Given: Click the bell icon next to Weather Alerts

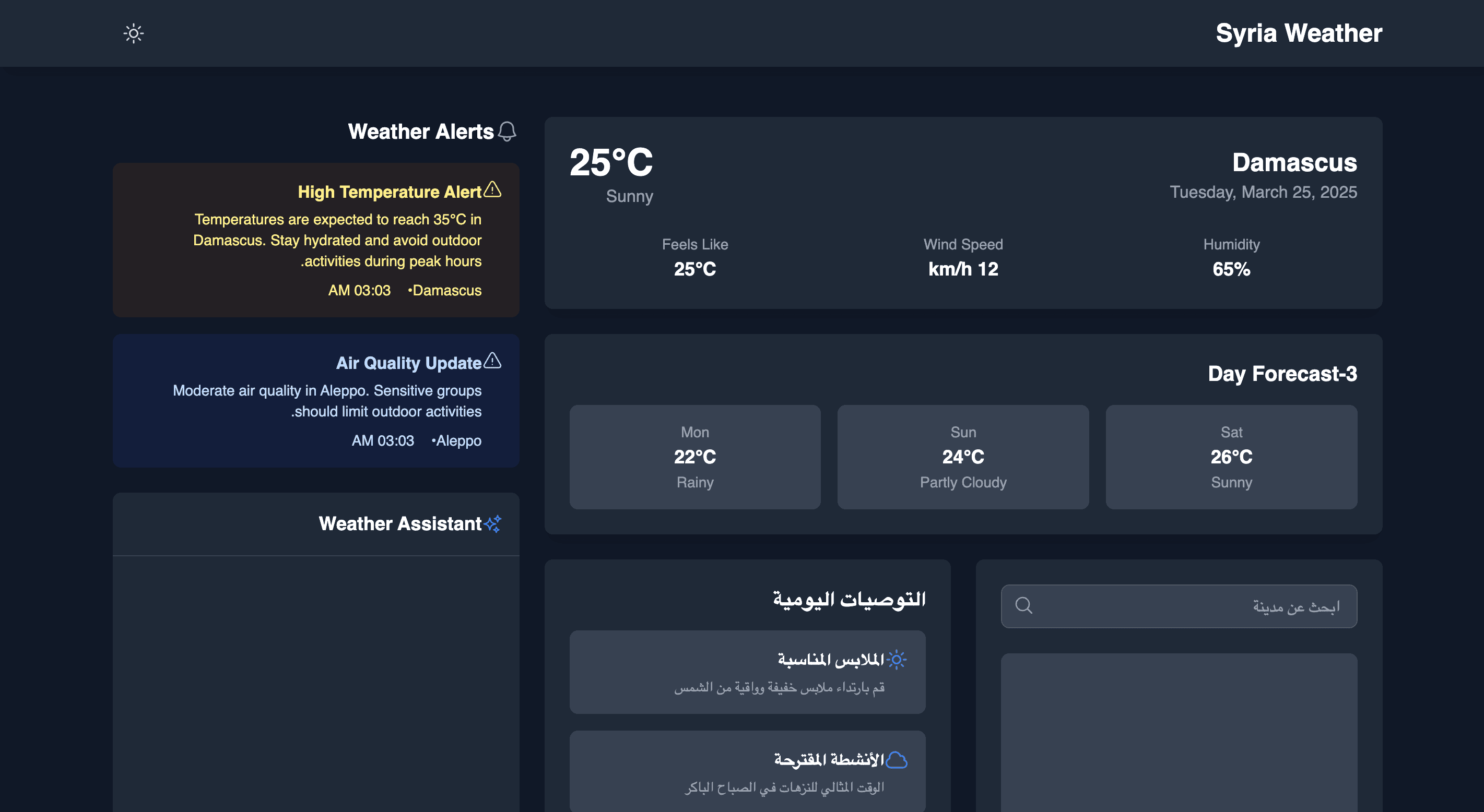Looking at the screenshot, I should tap(506, 132).
